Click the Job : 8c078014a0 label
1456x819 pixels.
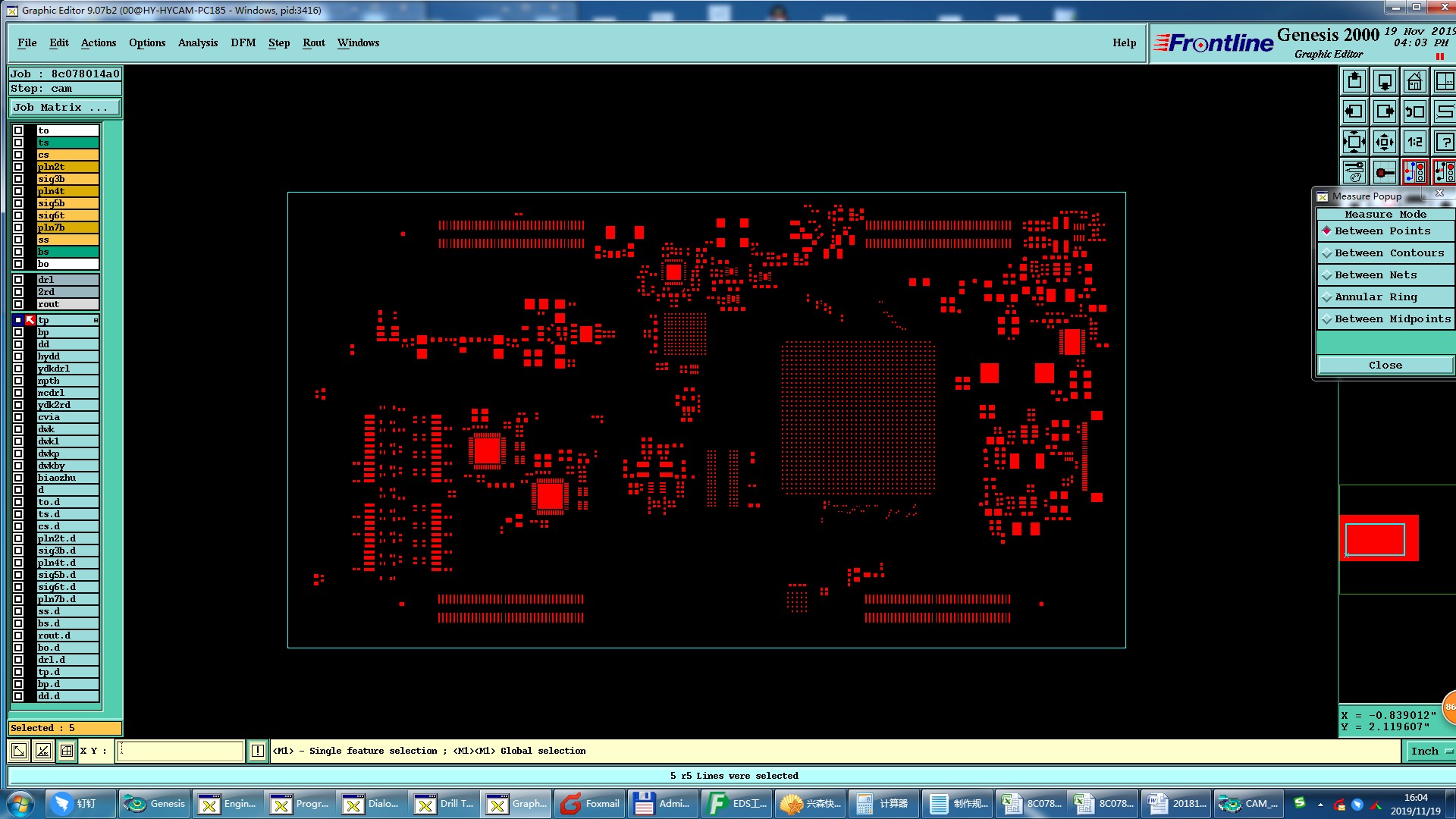point(64,74)
